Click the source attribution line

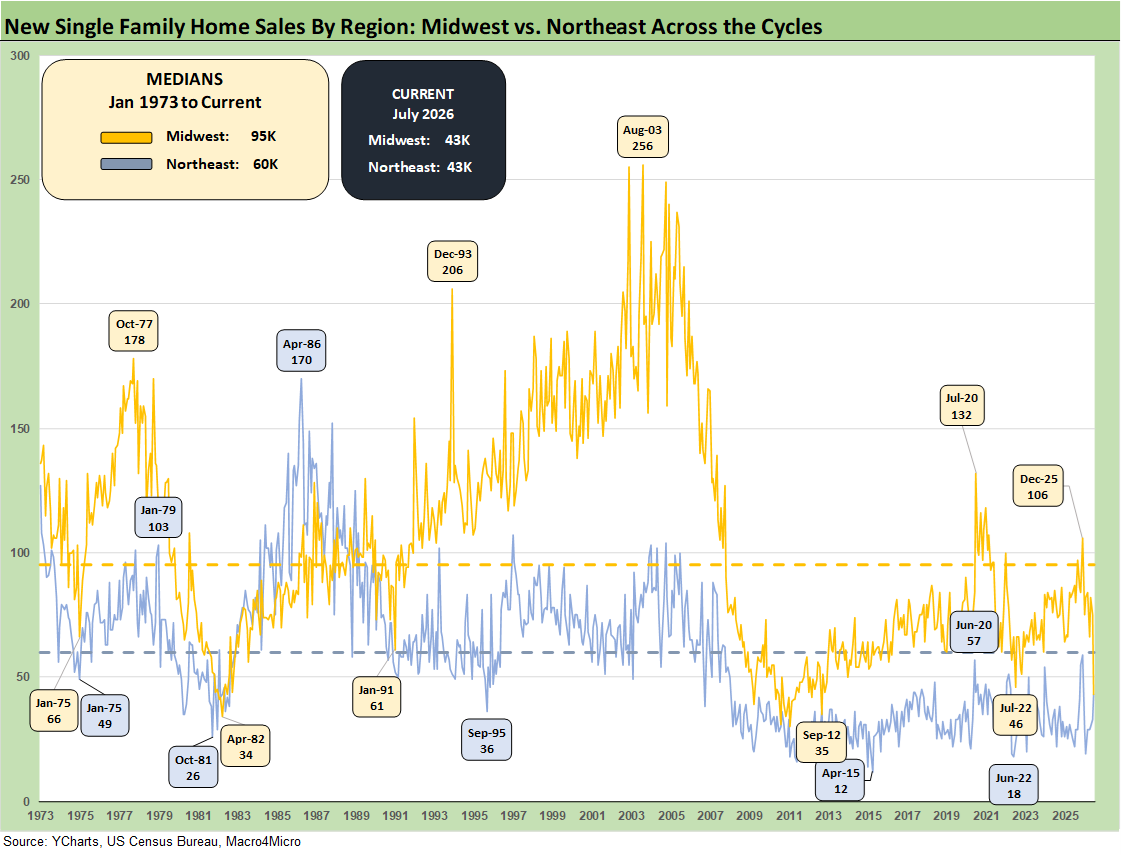click(152, 841)
